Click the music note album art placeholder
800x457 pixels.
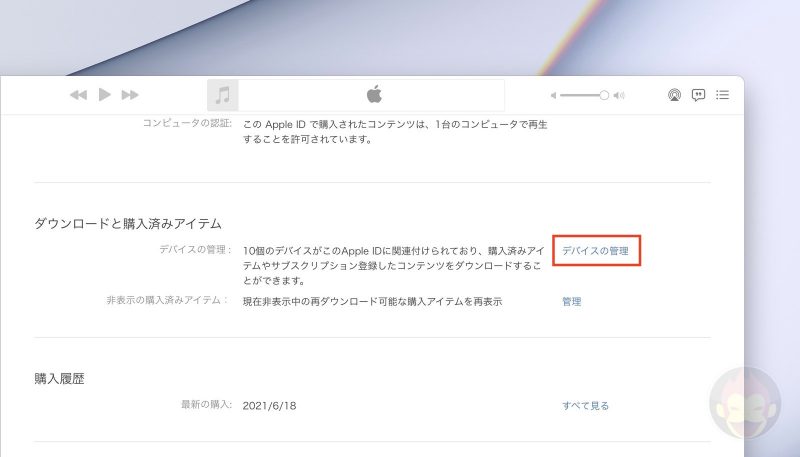(x=222, y=95)
